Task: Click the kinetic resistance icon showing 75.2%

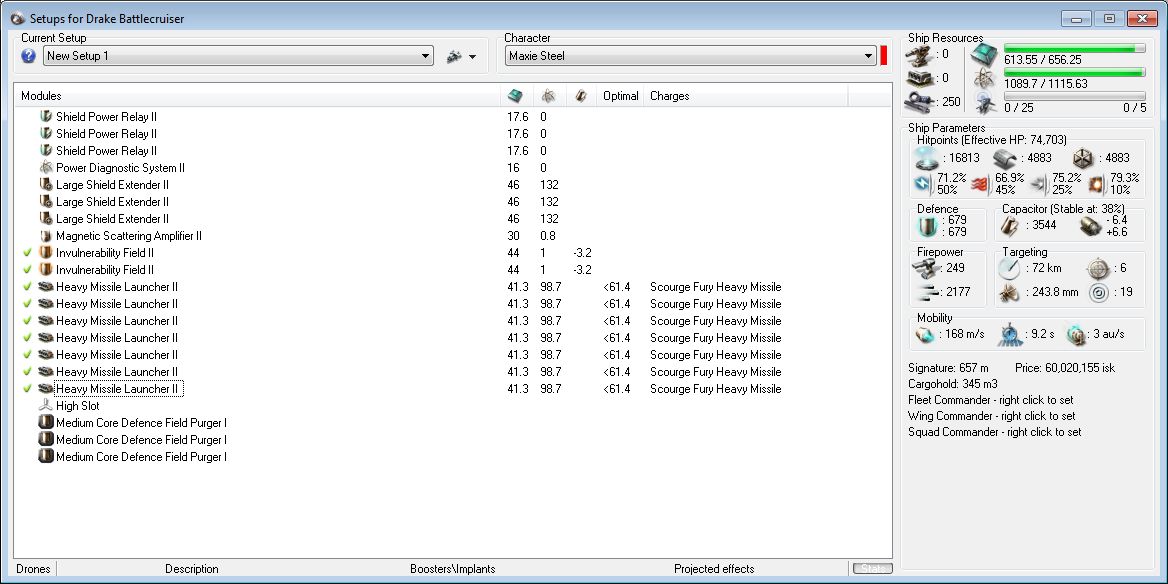Action: (x=1040, y=183)
